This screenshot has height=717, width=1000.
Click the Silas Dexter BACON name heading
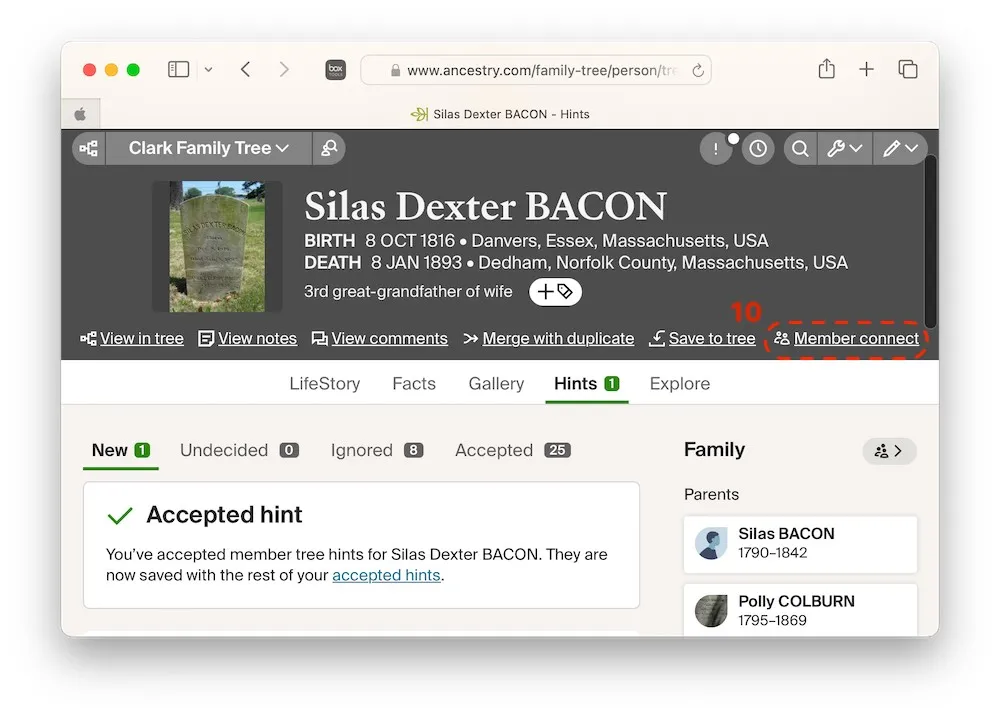485,207
